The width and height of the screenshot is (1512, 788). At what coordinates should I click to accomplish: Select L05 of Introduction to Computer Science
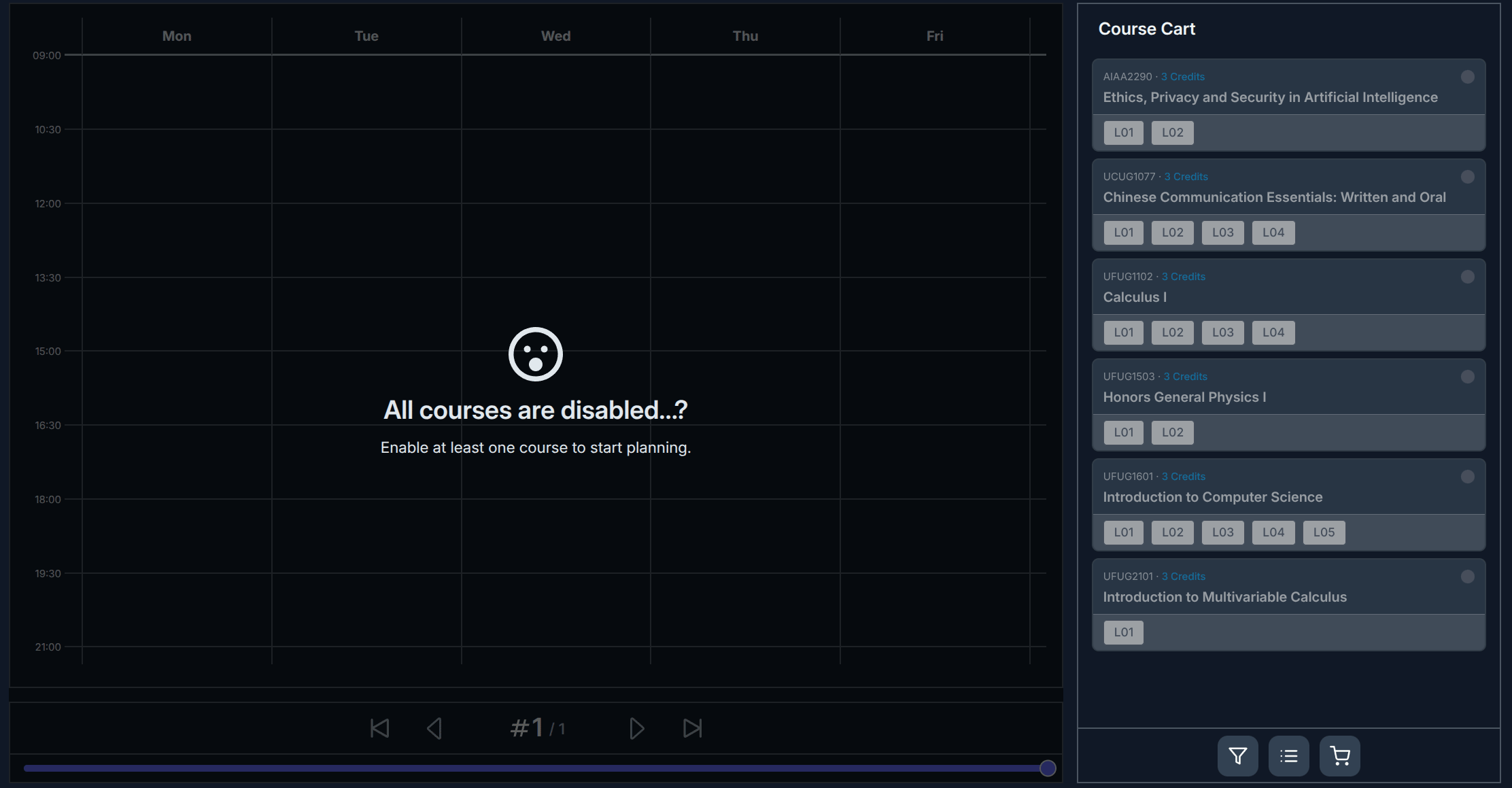click(x=1323, y=532)
